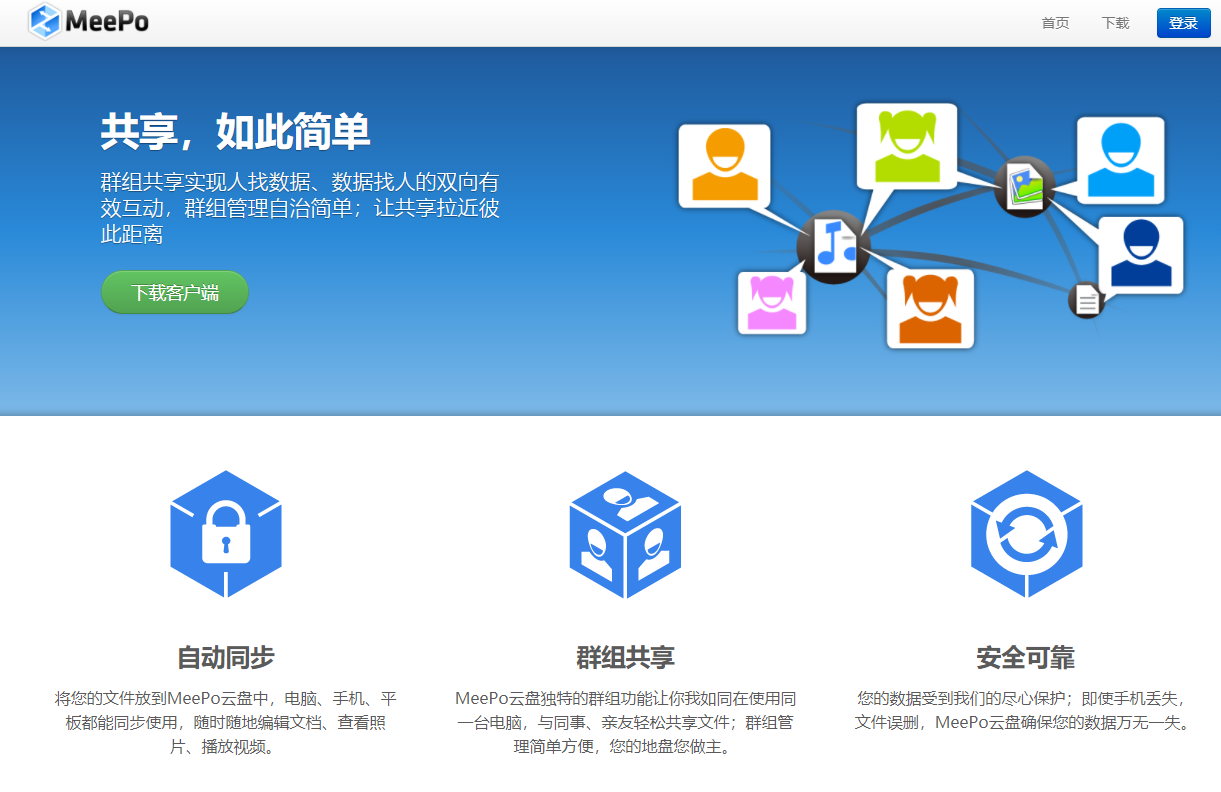Select the pink pigtail girl avatar
Screen dimensions: 1221x792
coord(772,302)
